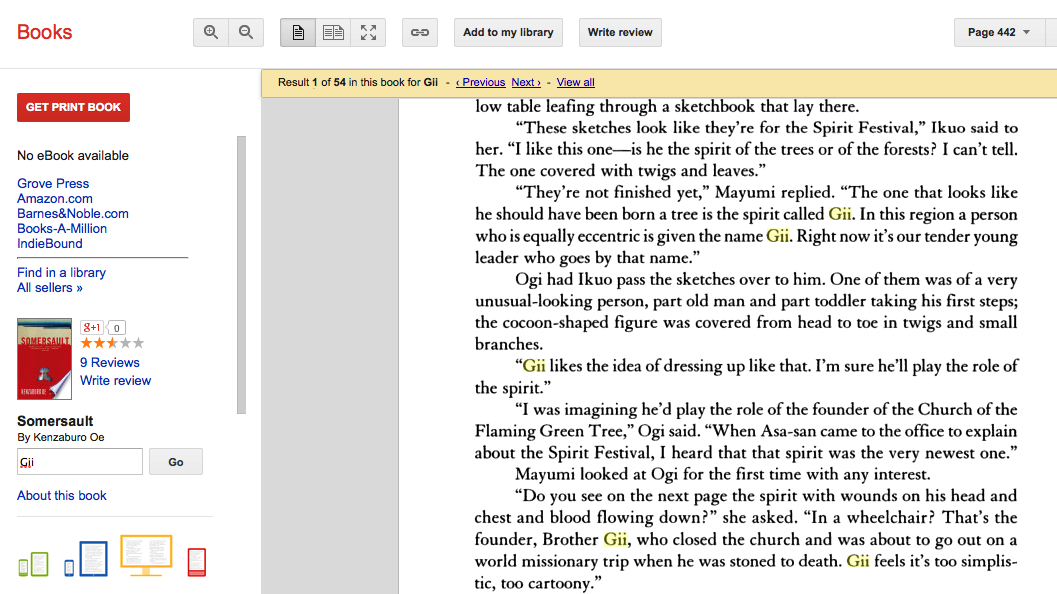The height and width of the screenshot is (594, 1057).
Task: Click the All sellers link
Action: pos(50,287)
